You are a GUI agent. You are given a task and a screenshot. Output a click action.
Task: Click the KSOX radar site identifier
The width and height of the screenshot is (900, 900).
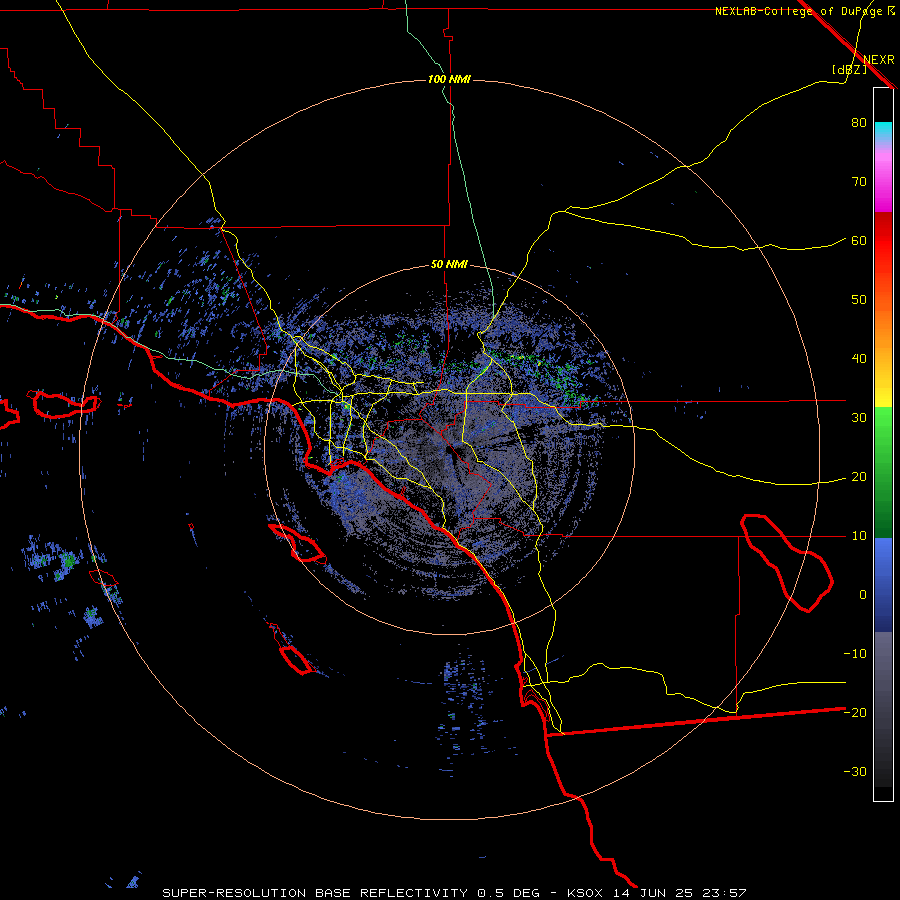pos(584,893)
